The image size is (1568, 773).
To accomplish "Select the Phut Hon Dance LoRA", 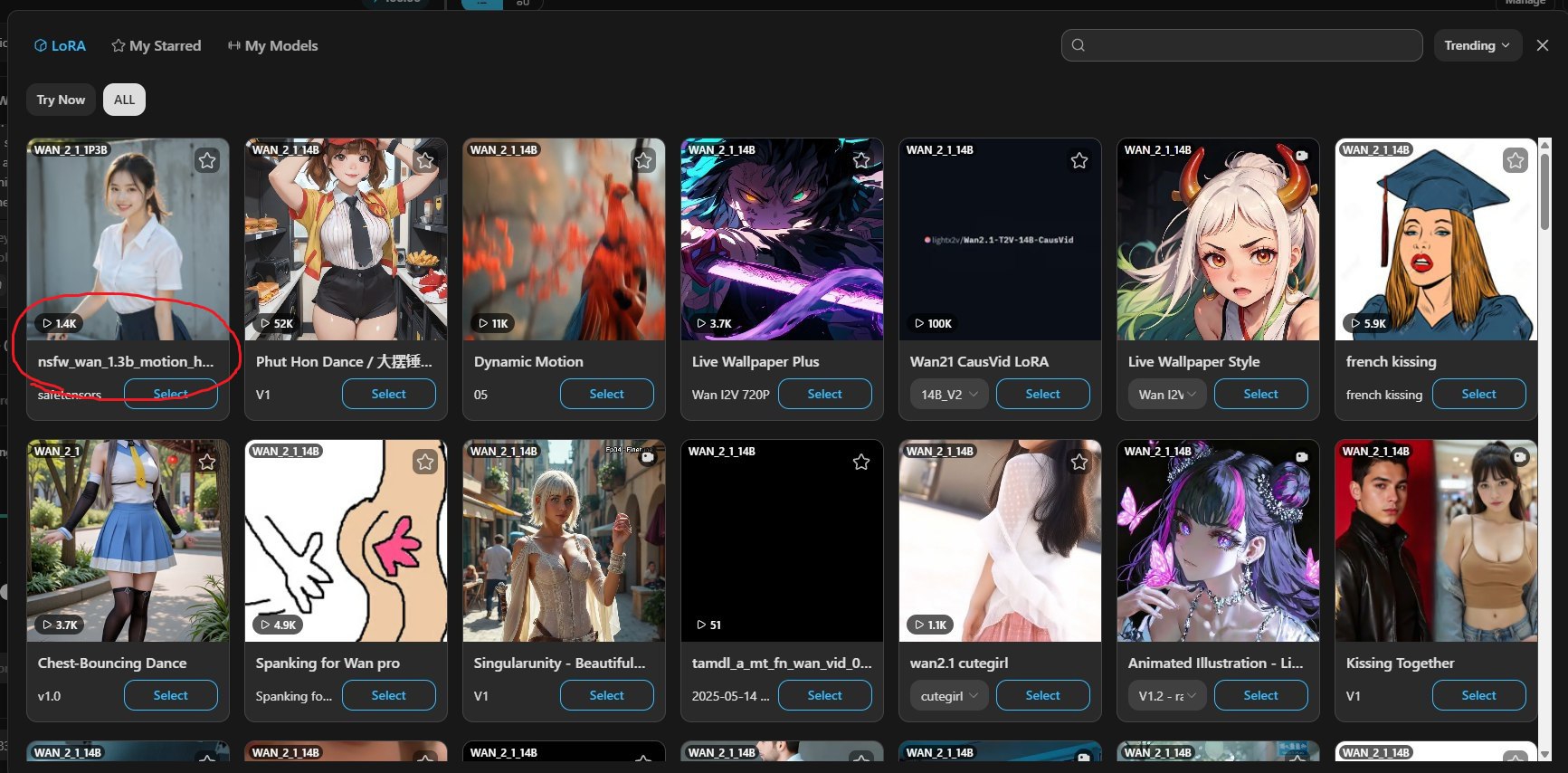I will (x=389, y=395).
